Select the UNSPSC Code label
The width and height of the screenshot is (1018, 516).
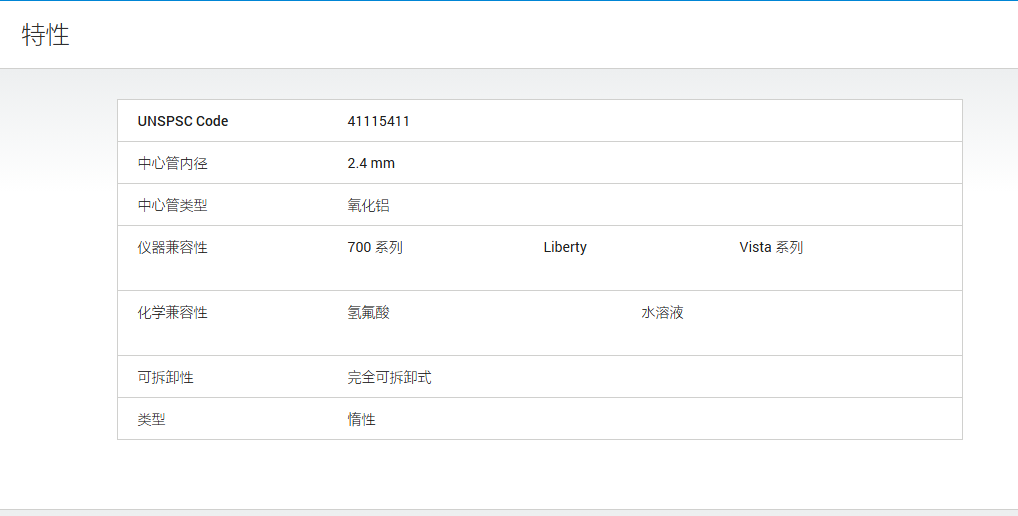click(183, 121)
